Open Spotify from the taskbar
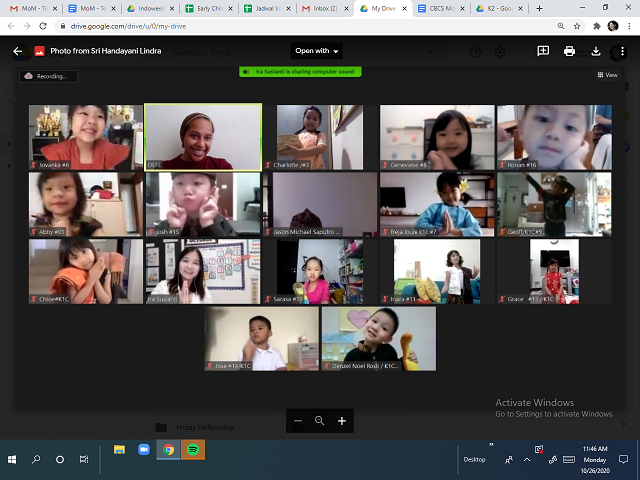This screenshot has width=640, height=480. [x=194, y=450]
